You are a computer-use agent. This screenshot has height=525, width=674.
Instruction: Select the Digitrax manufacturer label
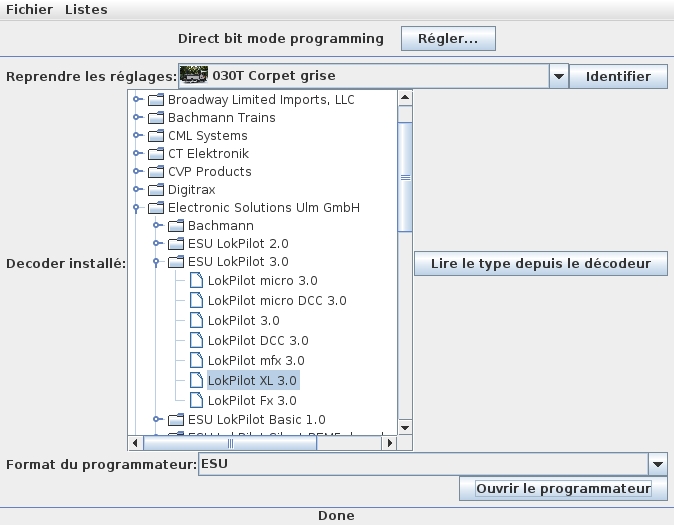point(192,190)
